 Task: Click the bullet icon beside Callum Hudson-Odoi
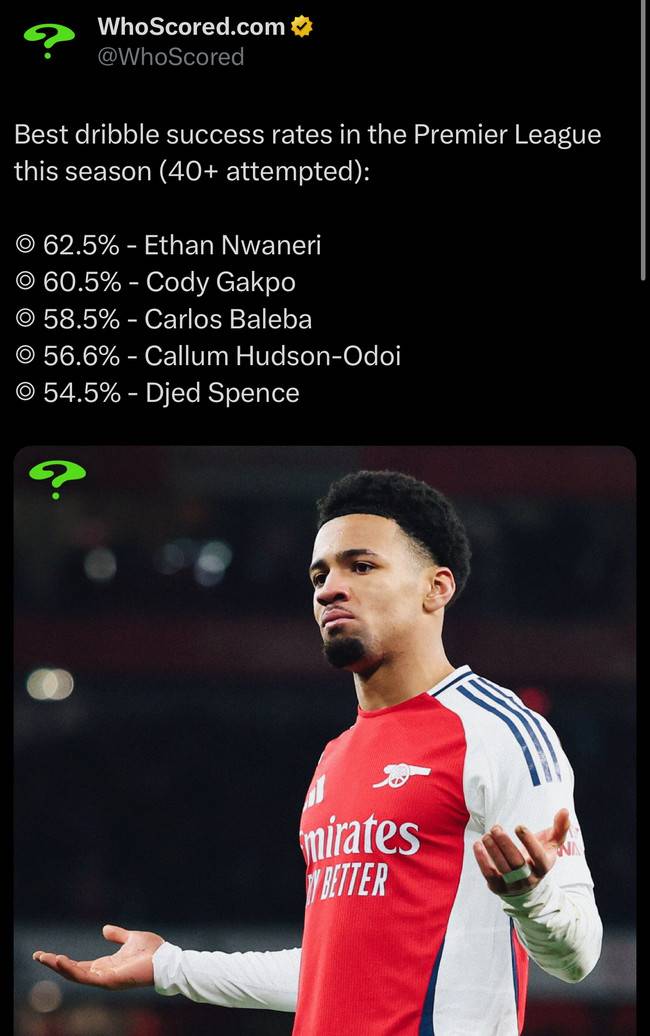[x=26, y=356]
